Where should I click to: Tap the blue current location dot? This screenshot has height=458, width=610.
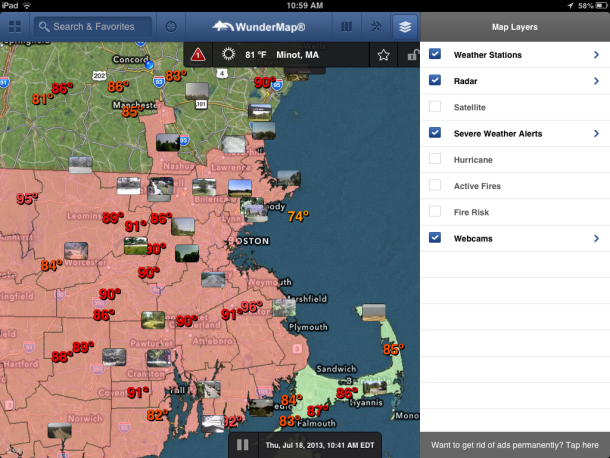(149, 65)
